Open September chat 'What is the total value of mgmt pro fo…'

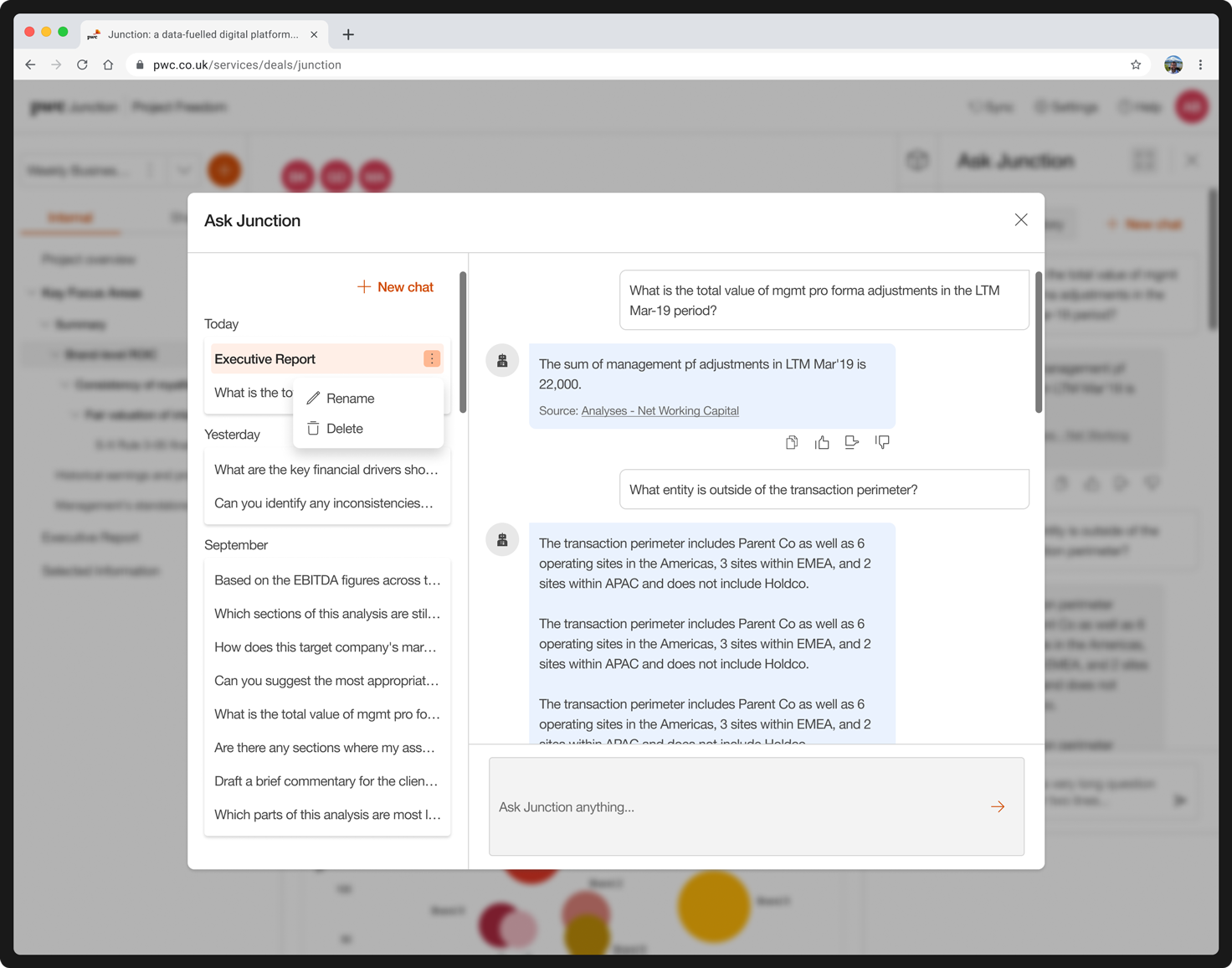[327, 714]
